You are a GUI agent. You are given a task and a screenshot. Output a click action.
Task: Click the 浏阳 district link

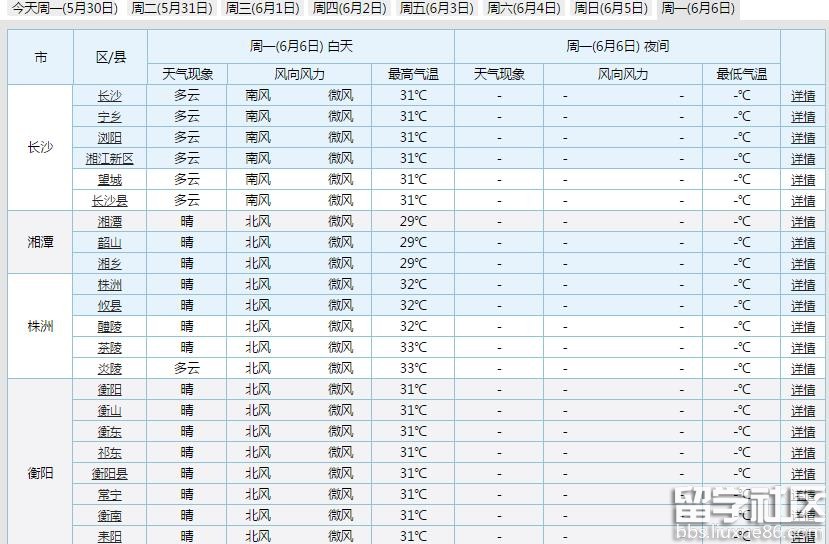110,138
